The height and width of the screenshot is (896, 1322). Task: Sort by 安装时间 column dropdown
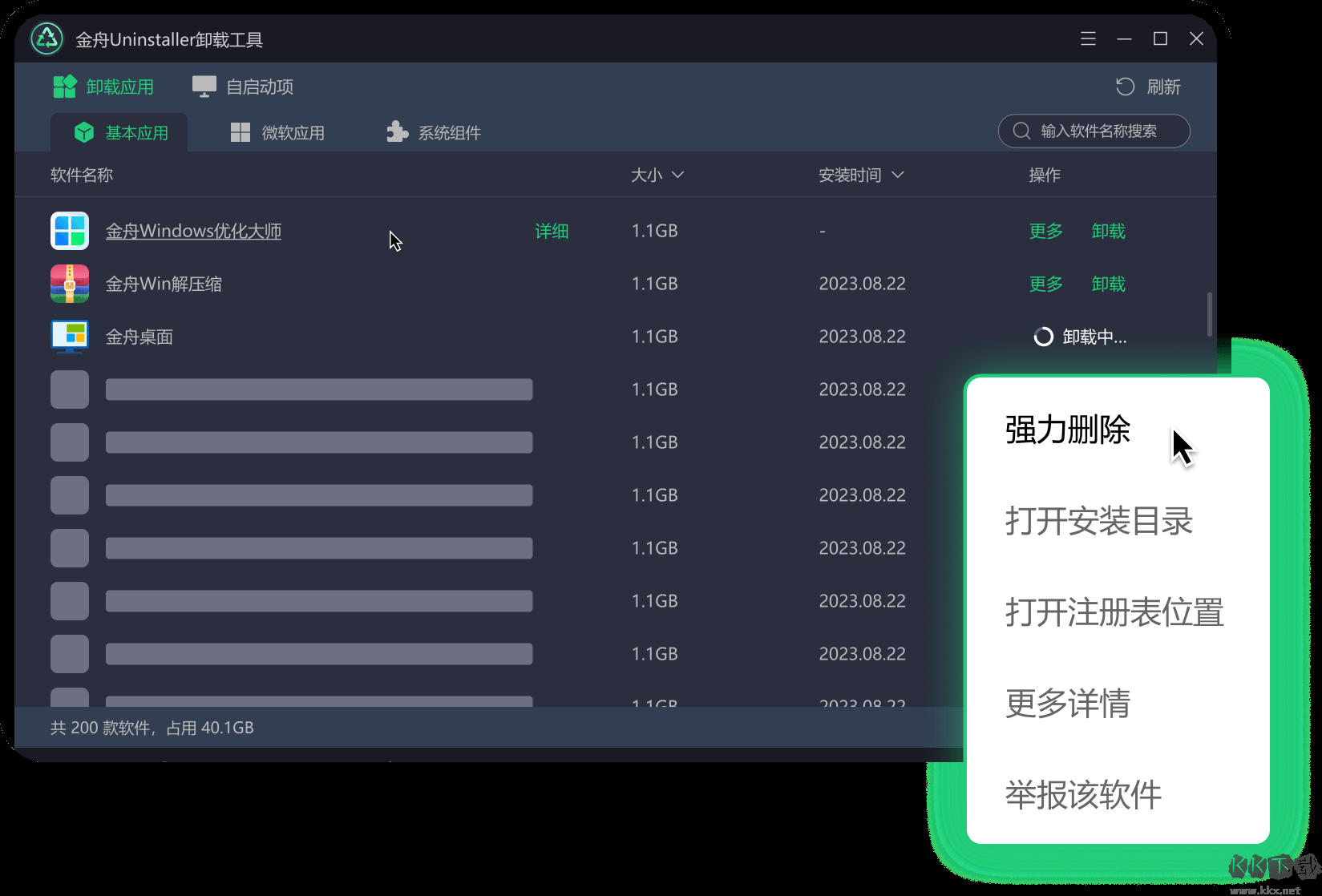861,175
